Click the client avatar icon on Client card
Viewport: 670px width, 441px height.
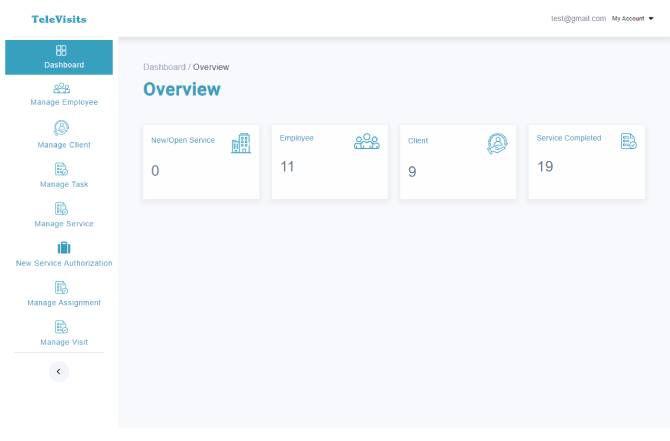pyautogui.click(x=497, y=143)
